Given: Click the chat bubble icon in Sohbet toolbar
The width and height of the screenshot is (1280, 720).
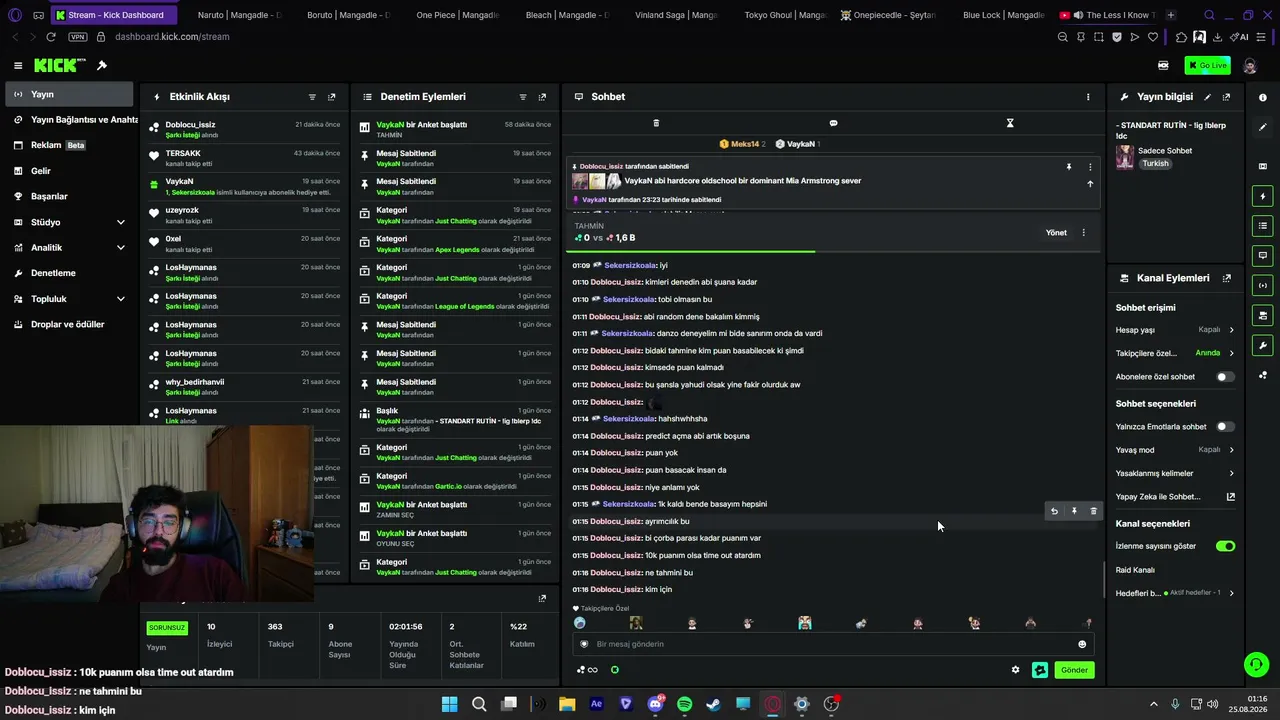Looking at the screenshot, I should click(833, 123).
